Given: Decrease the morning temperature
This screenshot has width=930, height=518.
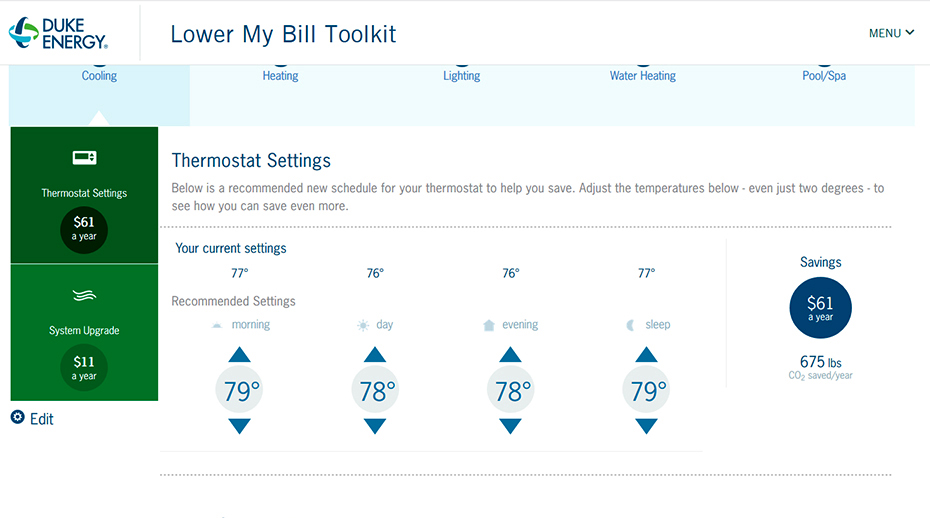Looking at the screenshot, I should (240, 426).
